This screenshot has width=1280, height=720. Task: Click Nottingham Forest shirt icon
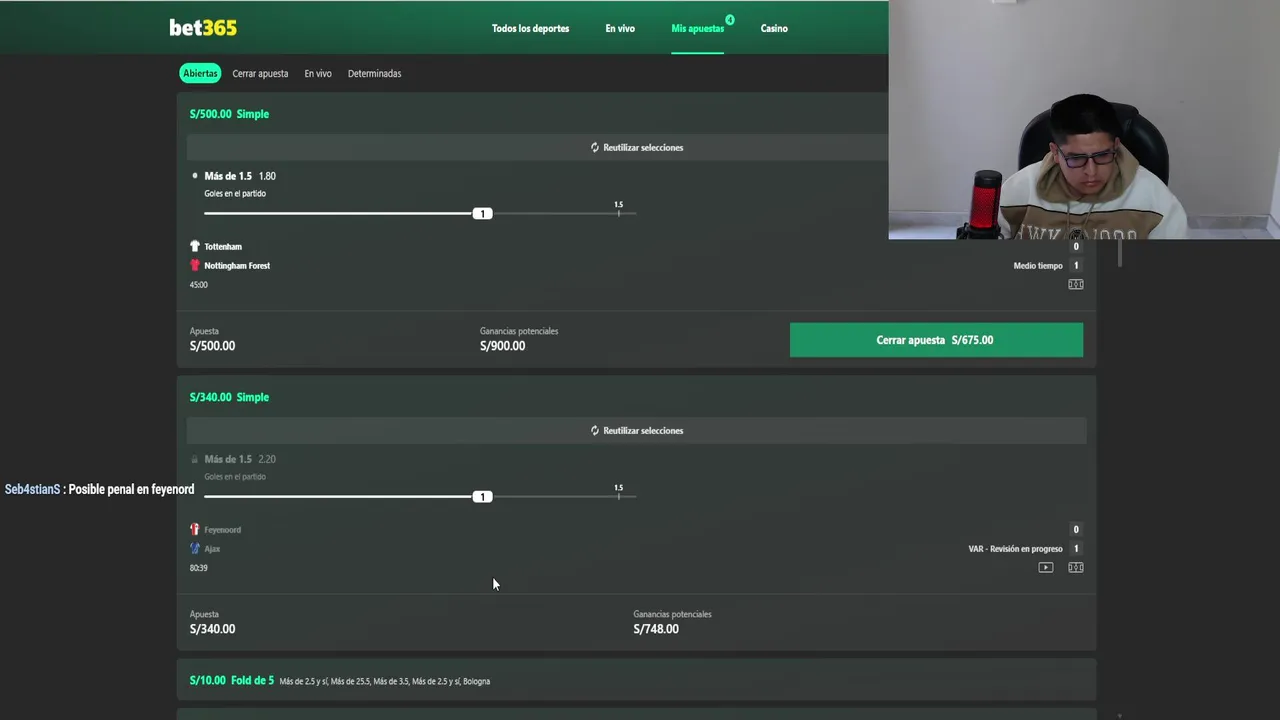tap(195, 265)
